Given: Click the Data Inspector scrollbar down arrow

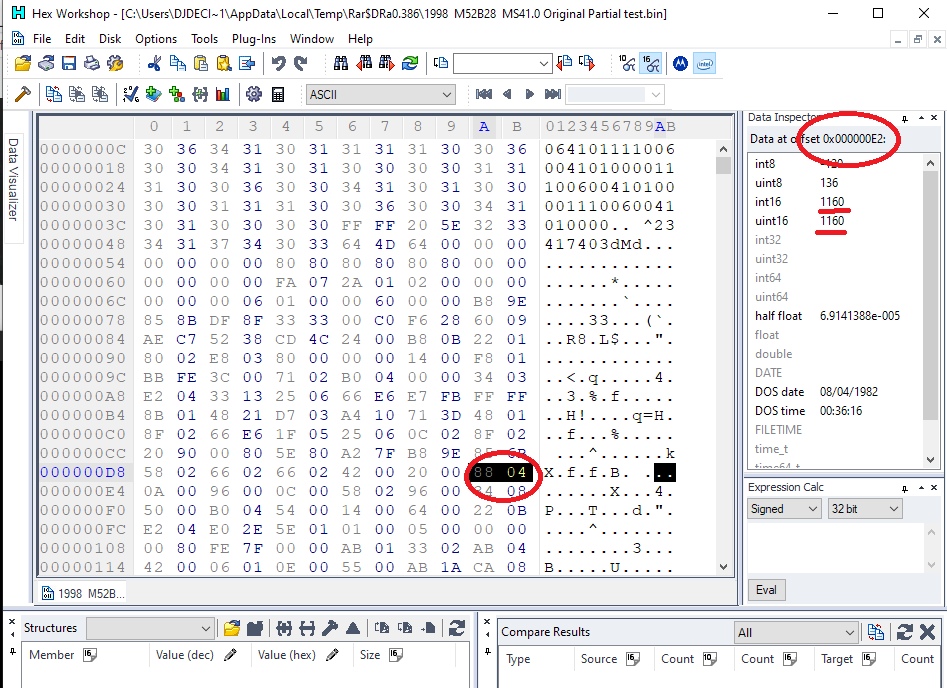Looking at the screenshot, I should (931, 460).
